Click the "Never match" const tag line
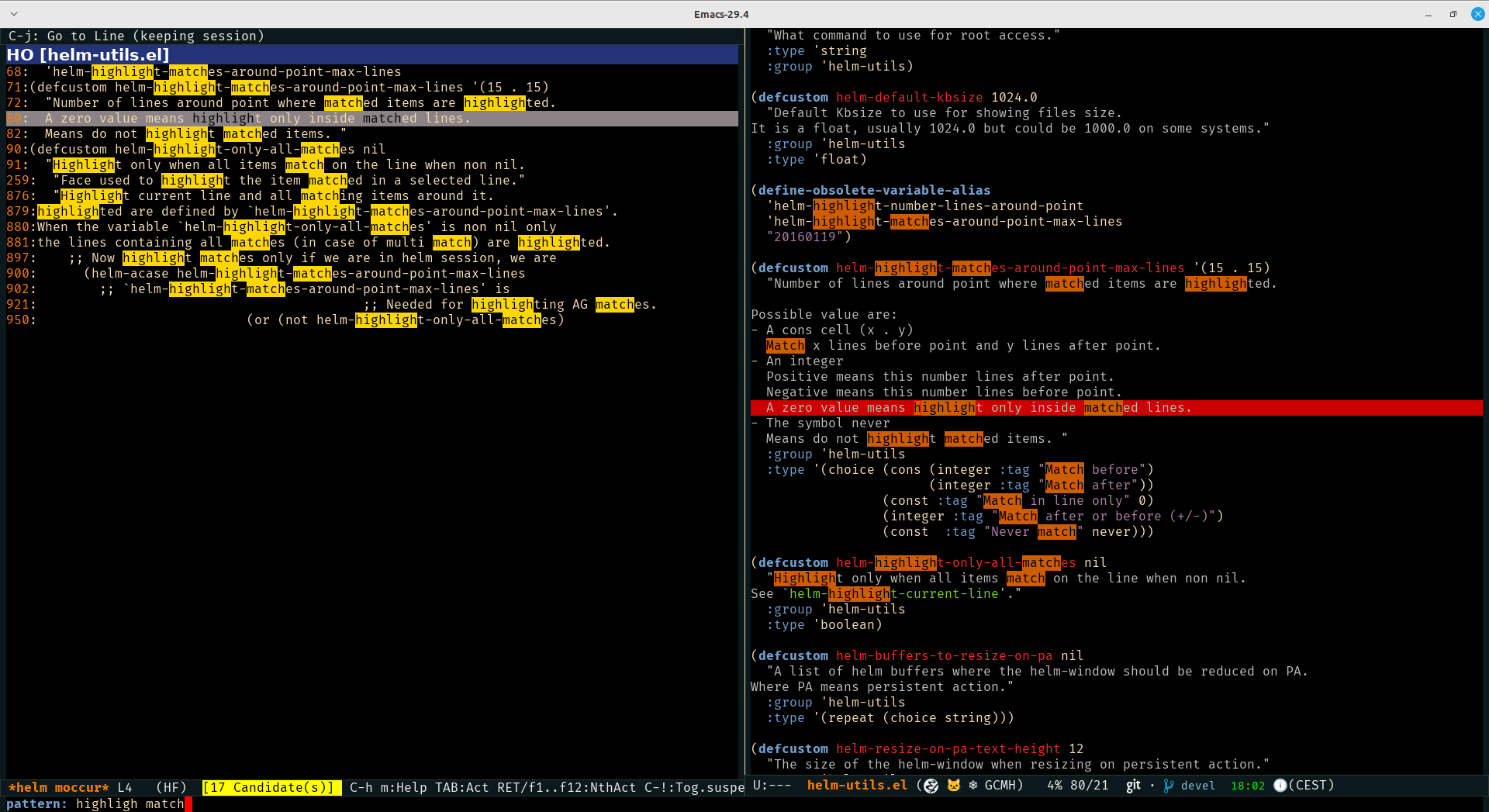The height and width of the screenshot is (812, 1489). (1018, 531)
